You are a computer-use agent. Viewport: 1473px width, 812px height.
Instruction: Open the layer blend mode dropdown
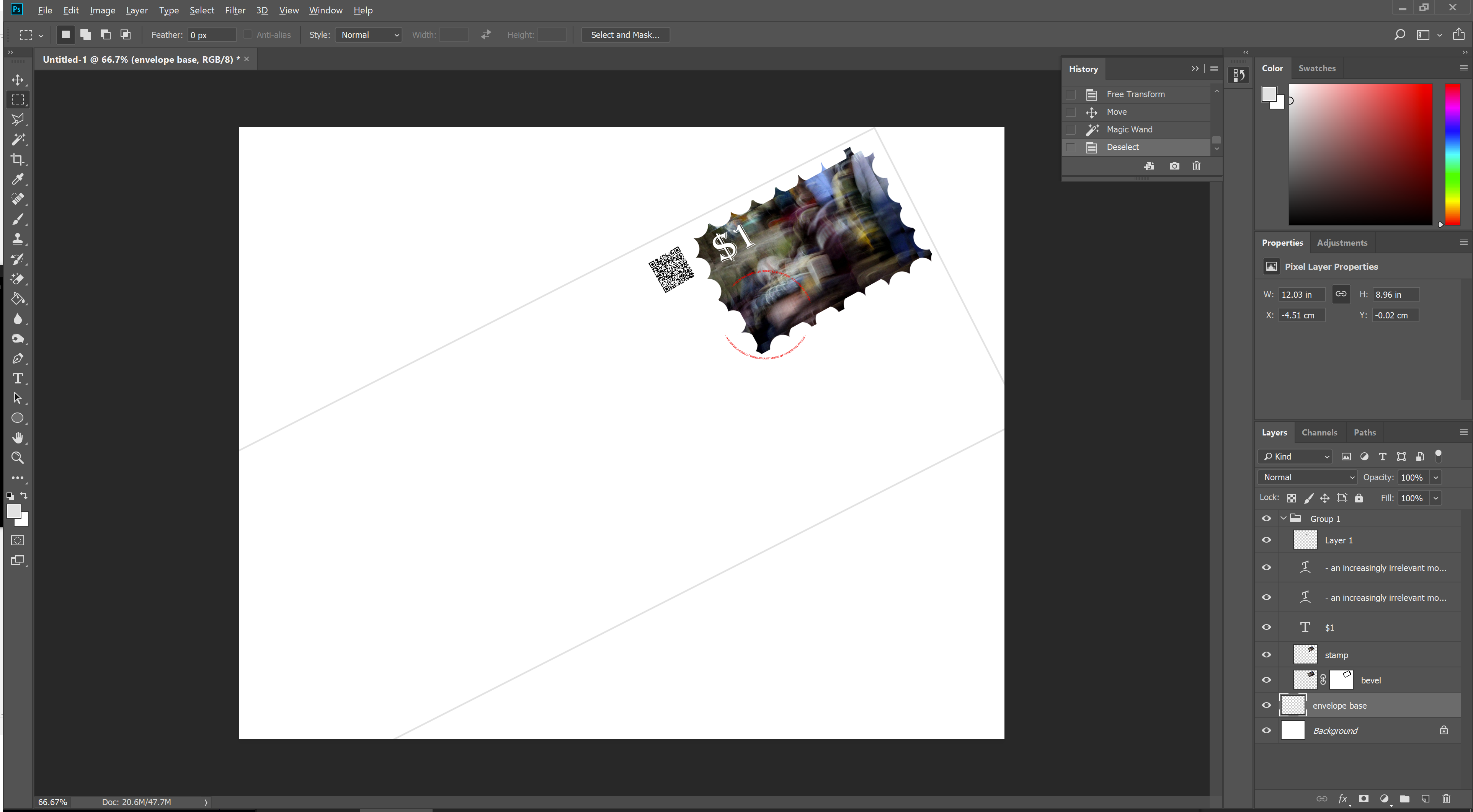[1307, 477]
